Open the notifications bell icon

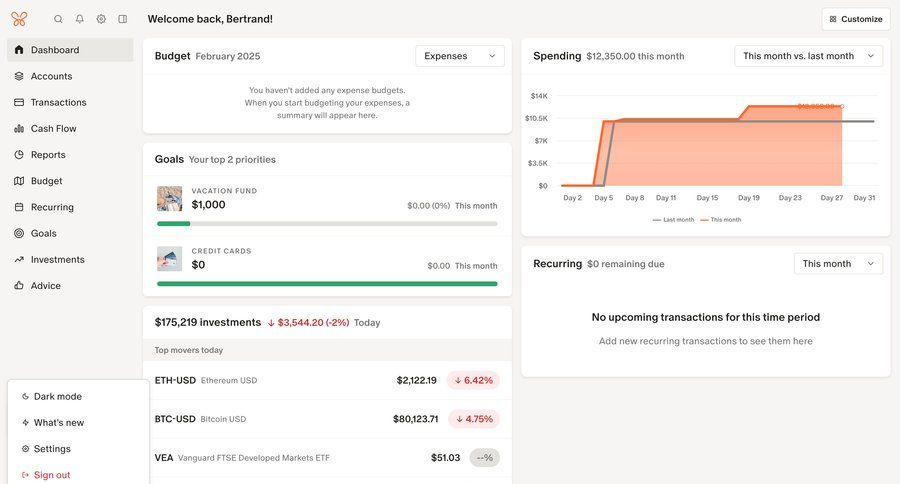pyautogui.click(x=80, y=19)
